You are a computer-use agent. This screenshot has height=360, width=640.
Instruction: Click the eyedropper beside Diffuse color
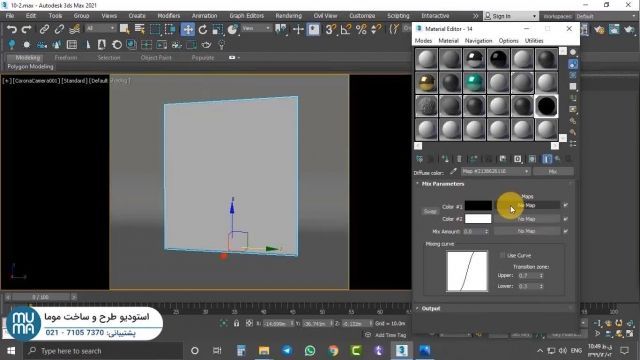(x=453, y=171)
